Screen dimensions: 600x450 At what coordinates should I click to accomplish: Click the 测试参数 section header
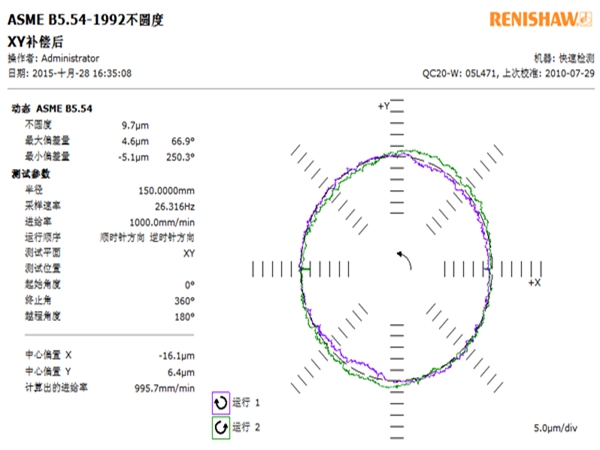[30, 173]
